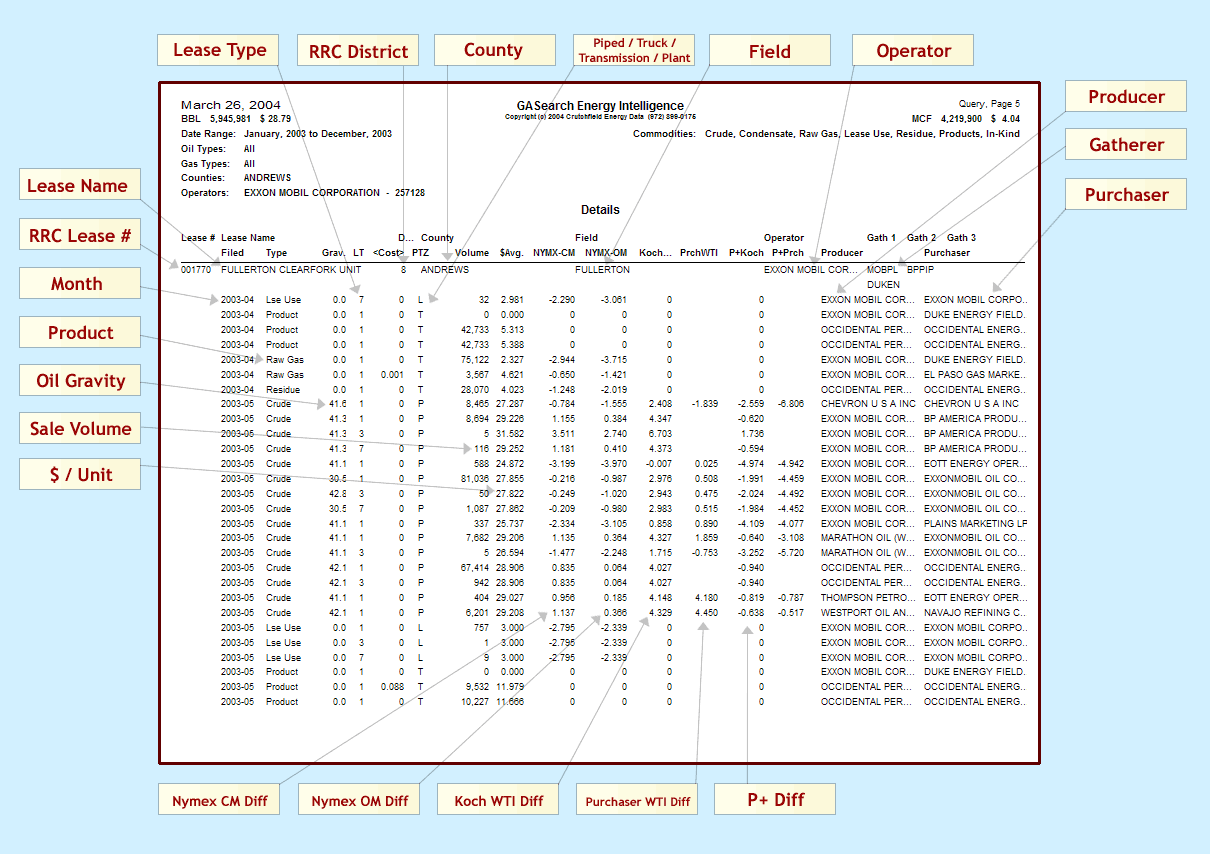Click the Field callout label
The width and height of the screenshot is (1210, 854).
coord(769,51)
